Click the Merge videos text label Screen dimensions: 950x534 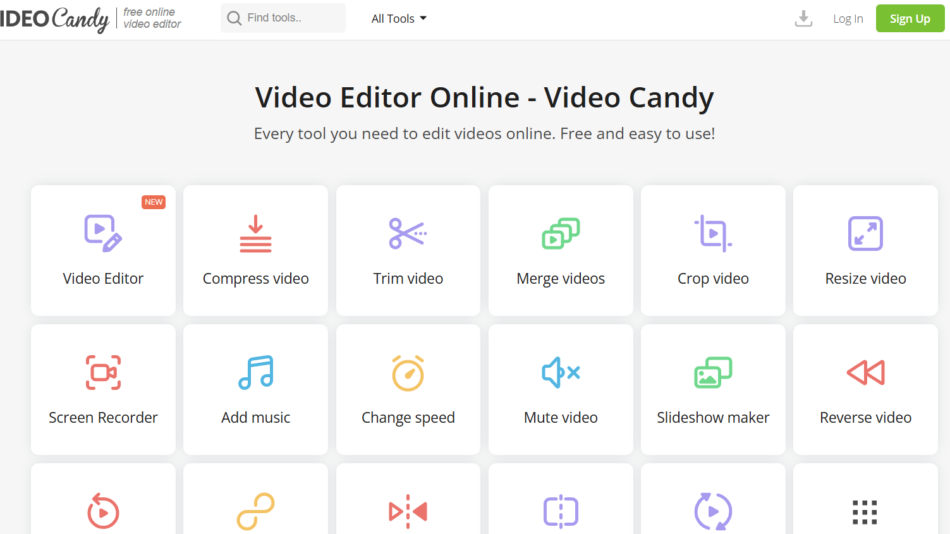pyautogui.click(x=560, y=279)
